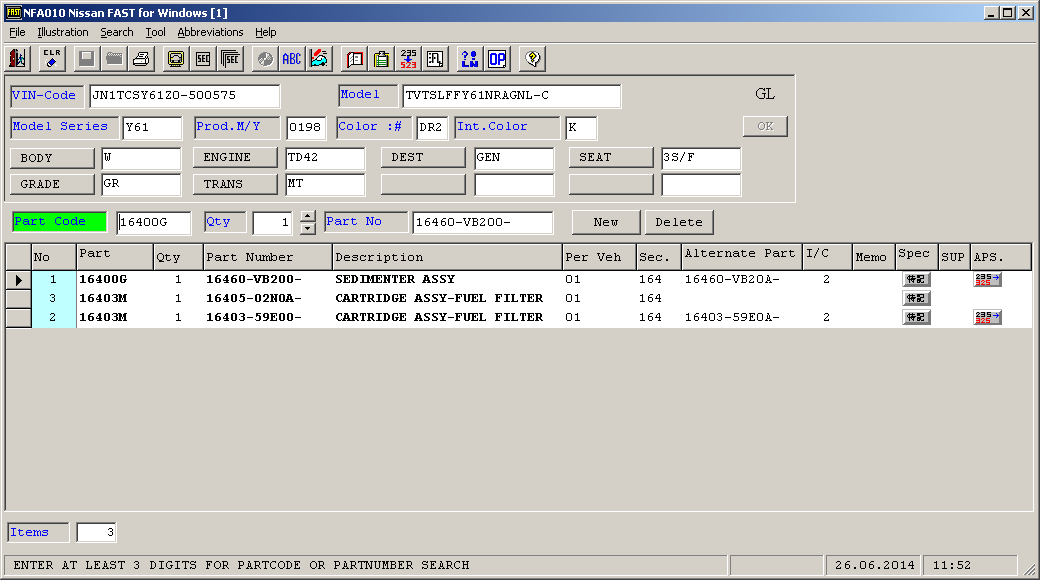Image resolution: width=1040 pixels, height=580 pixels.
Task: Click the GRADE button
Action: [x=52, y=184]
